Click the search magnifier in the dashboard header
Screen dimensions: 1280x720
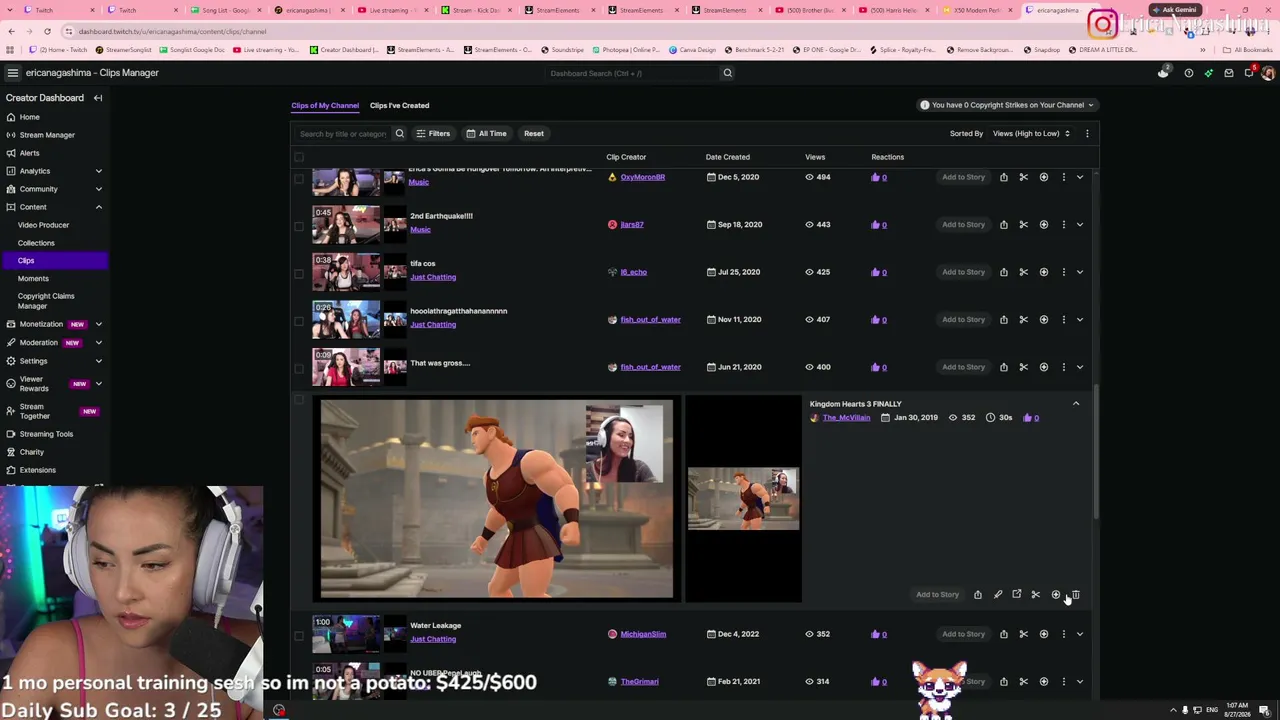(727, 73)
